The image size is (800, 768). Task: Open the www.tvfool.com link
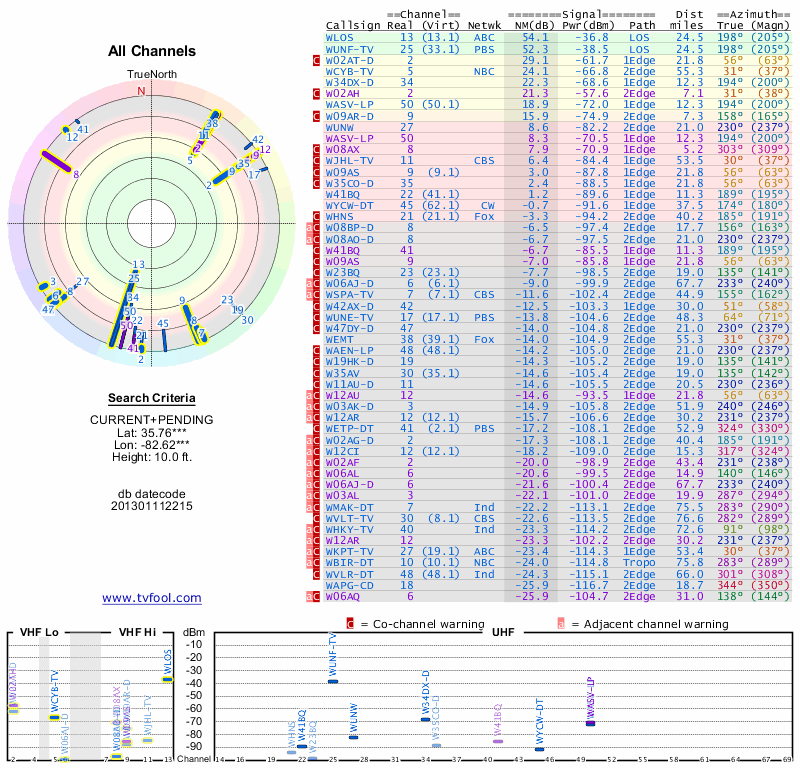point(152,598)
